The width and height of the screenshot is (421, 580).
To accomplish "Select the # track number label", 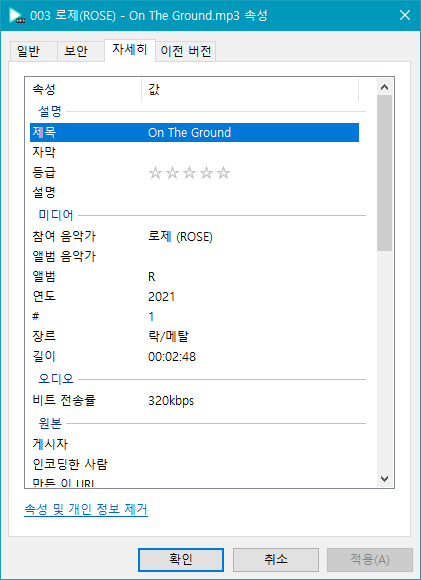I will pyautogui.click(x=36, y=317).
